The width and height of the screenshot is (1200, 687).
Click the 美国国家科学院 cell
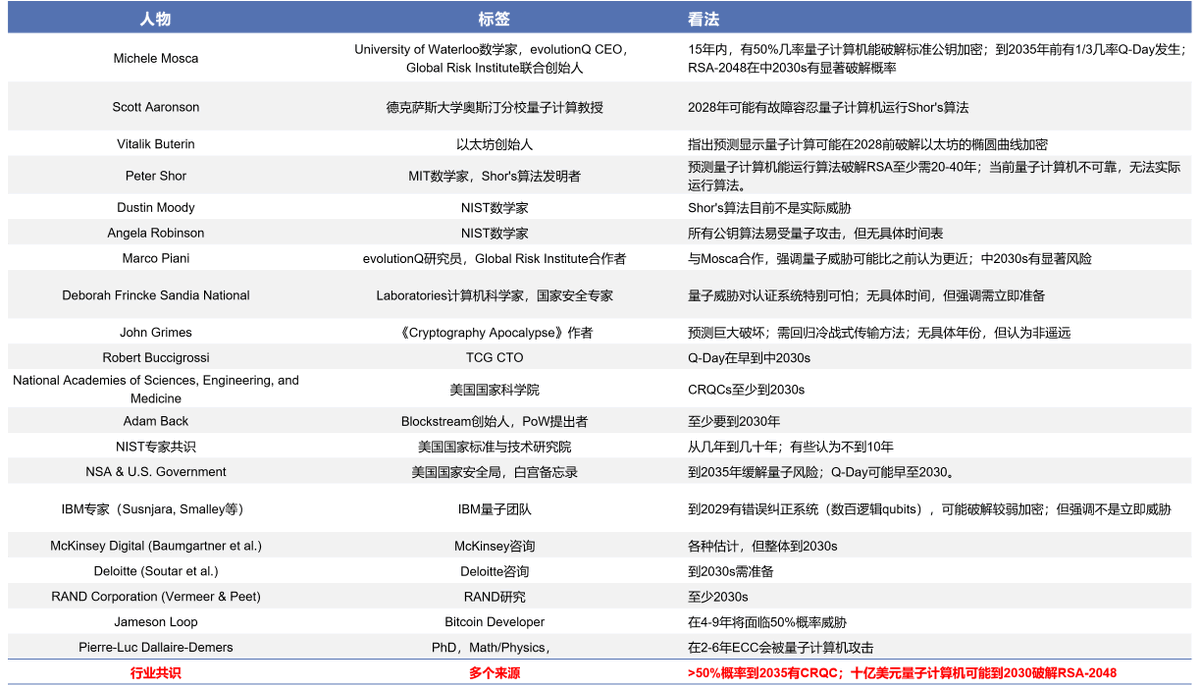click(494, 389)
